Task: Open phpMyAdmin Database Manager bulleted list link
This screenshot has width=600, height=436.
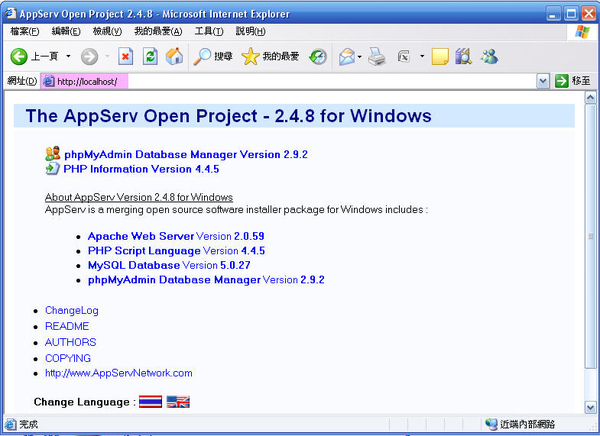Action: click(174, 280)
